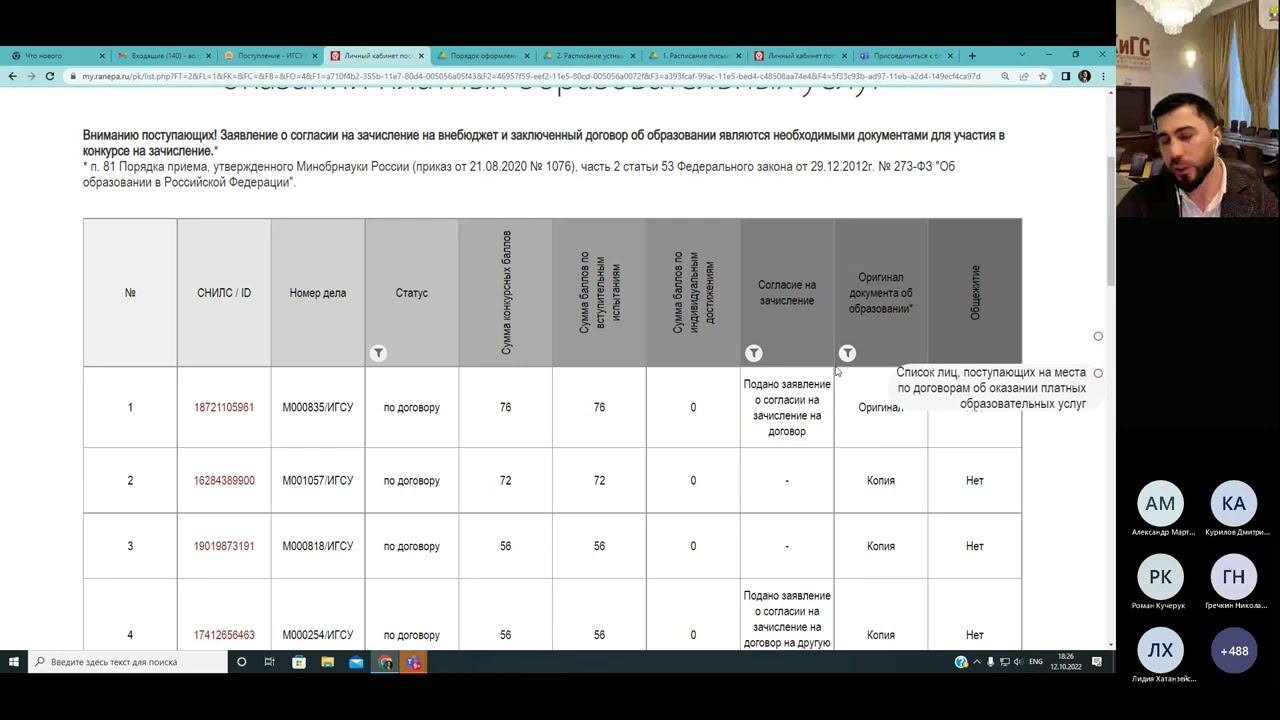Open File Explorer from the taskbar
1280x720 pixels.
click(327, 662)
